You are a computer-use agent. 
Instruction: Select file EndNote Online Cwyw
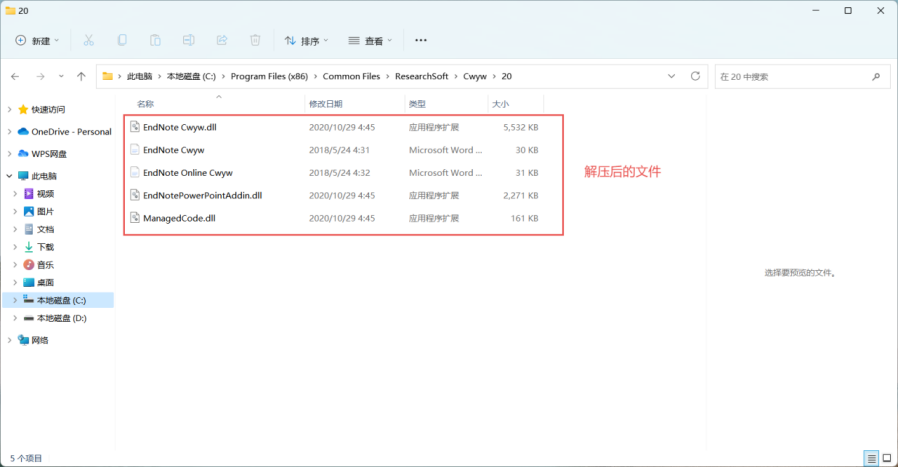click(x=188, y=172)
